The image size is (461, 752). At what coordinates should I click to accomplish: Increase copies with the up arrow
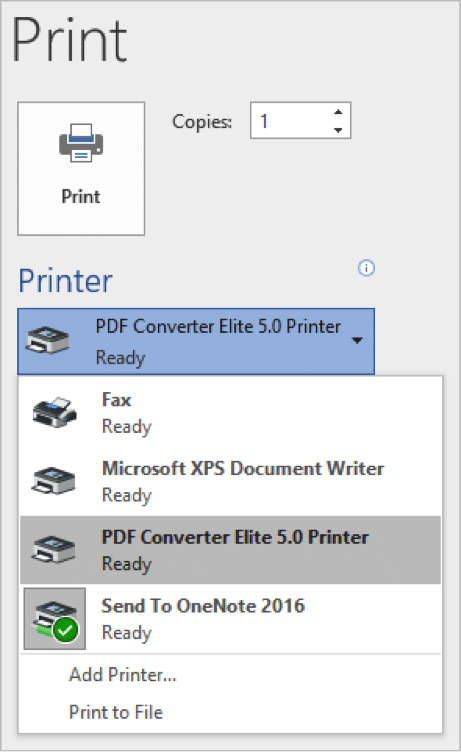coord(338,112)
